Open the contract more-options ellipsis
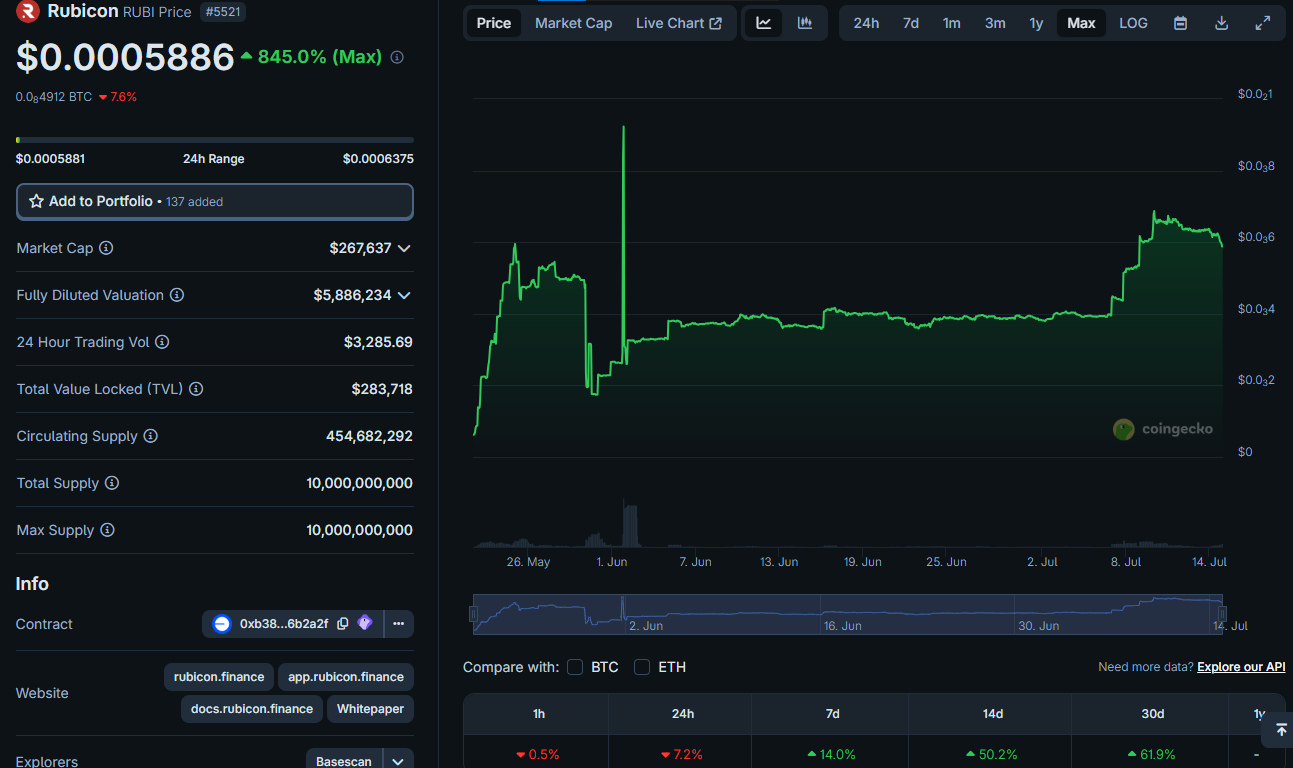 click(x=398, y=624)
